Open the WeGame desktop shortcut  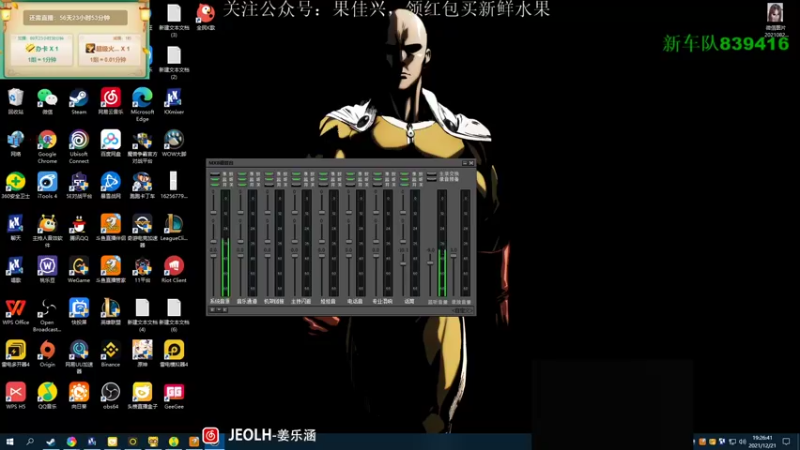tap(79, 269)
